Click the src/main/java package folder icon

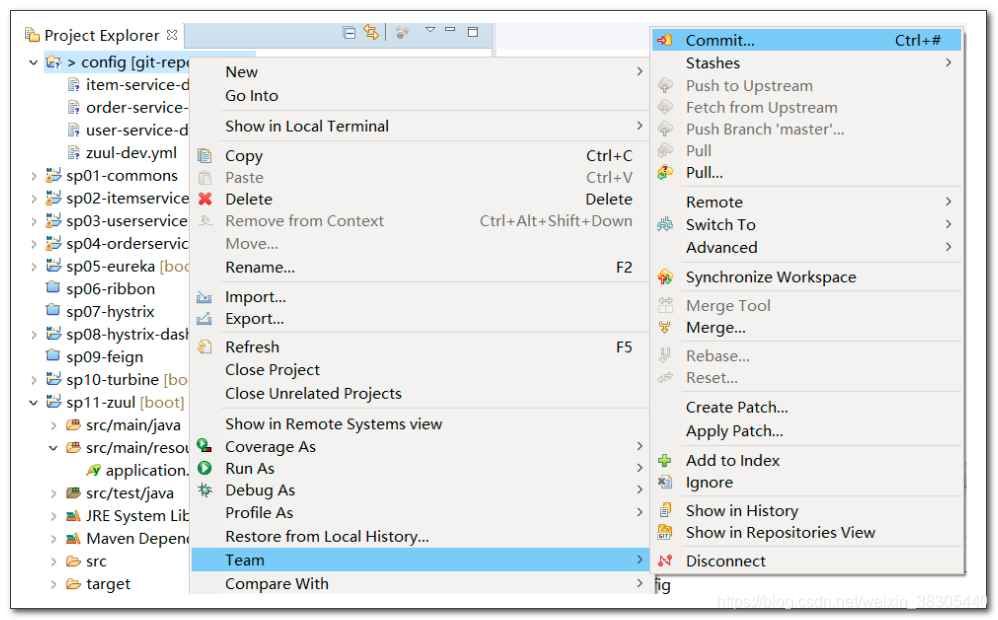click(74, 425)
